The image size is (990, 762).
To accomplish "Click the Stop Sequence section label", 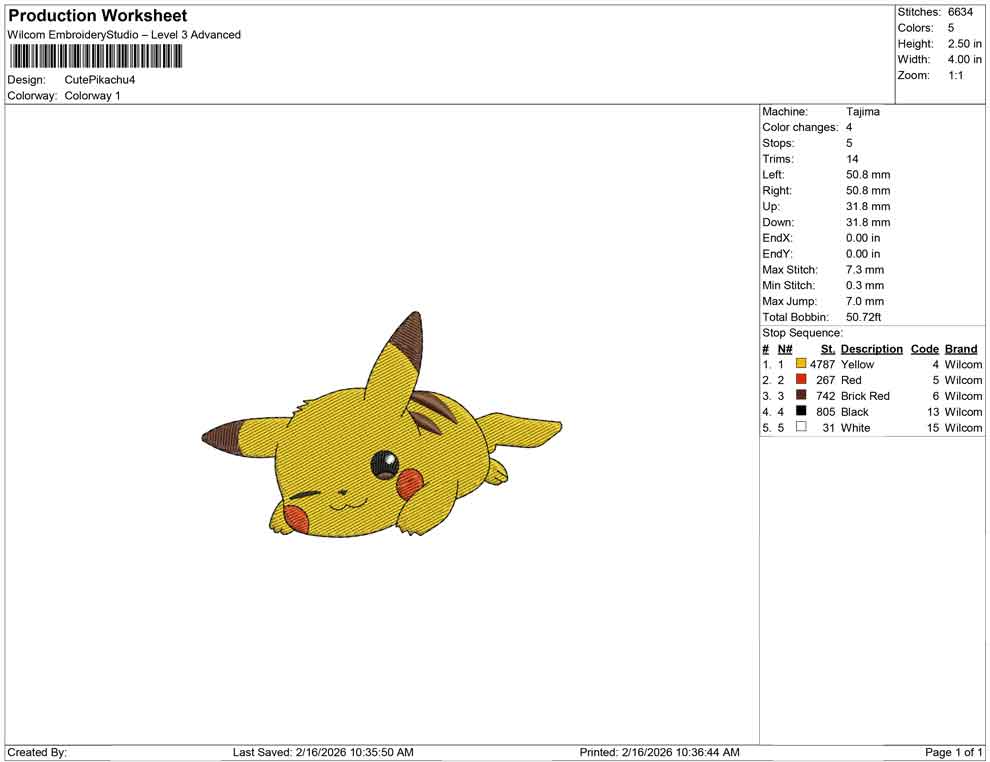I will (801, 332).
